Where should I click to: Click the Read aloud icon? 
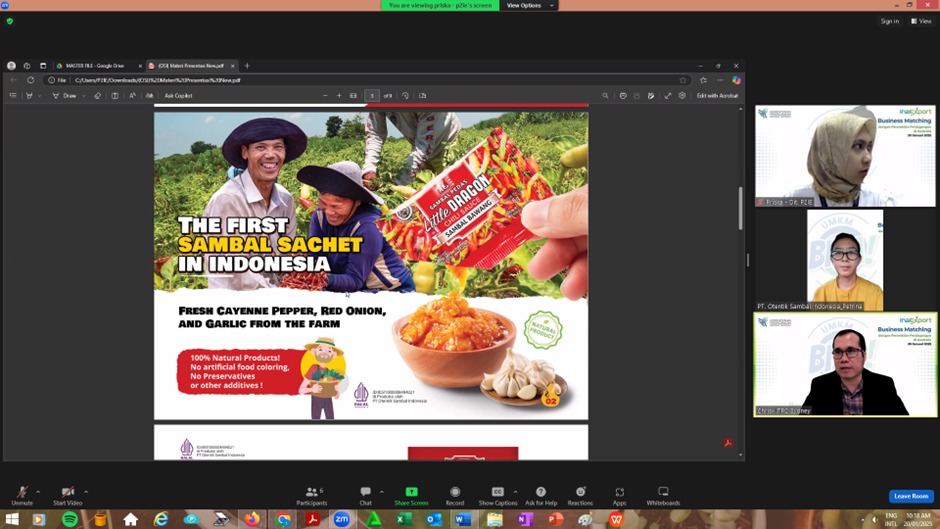click(132, 95)
